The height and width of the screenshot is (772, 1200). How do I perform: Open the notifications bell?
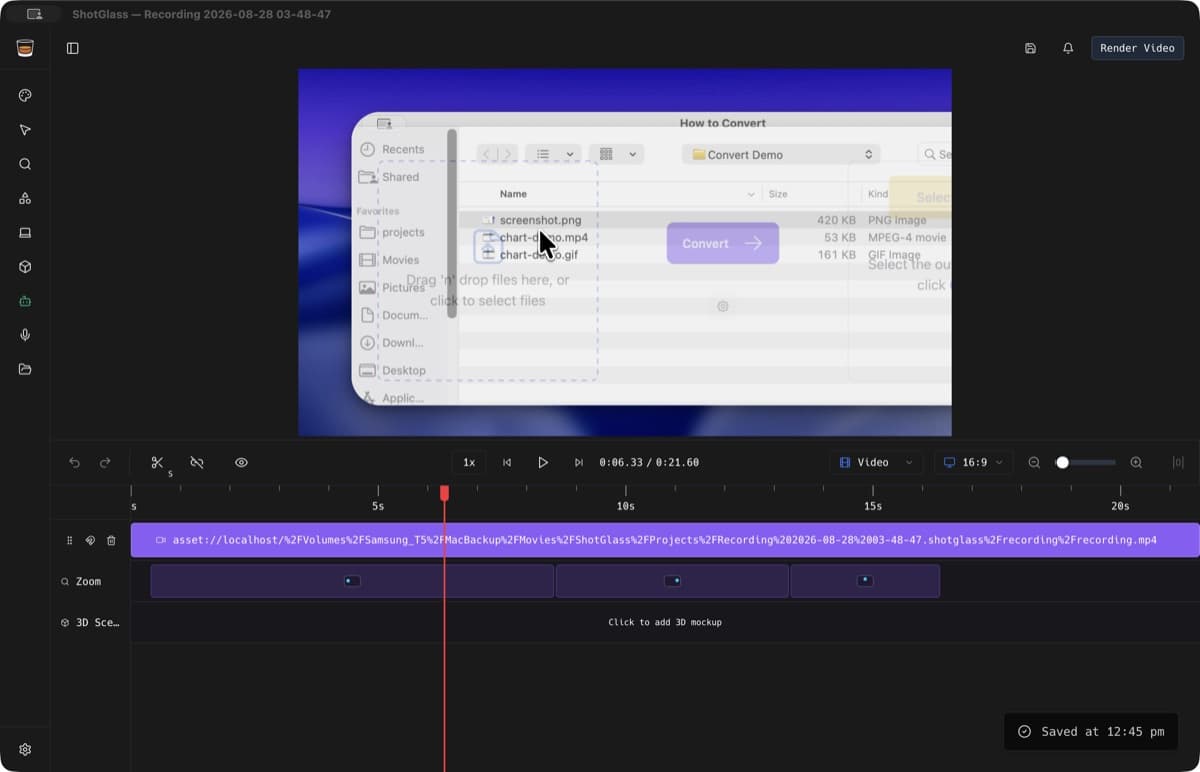tap(1068, 48)
